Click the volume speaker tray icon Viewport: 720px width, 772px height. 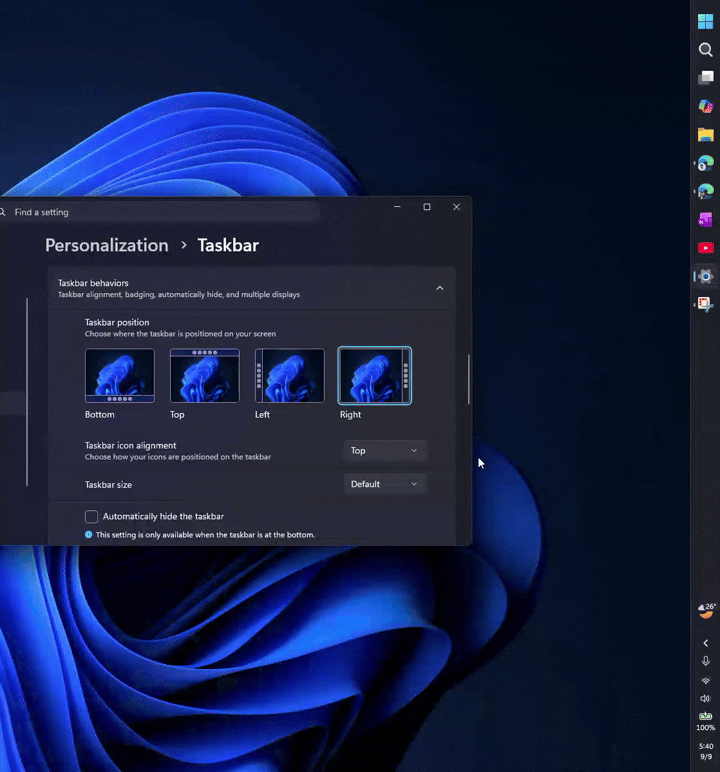705,699
